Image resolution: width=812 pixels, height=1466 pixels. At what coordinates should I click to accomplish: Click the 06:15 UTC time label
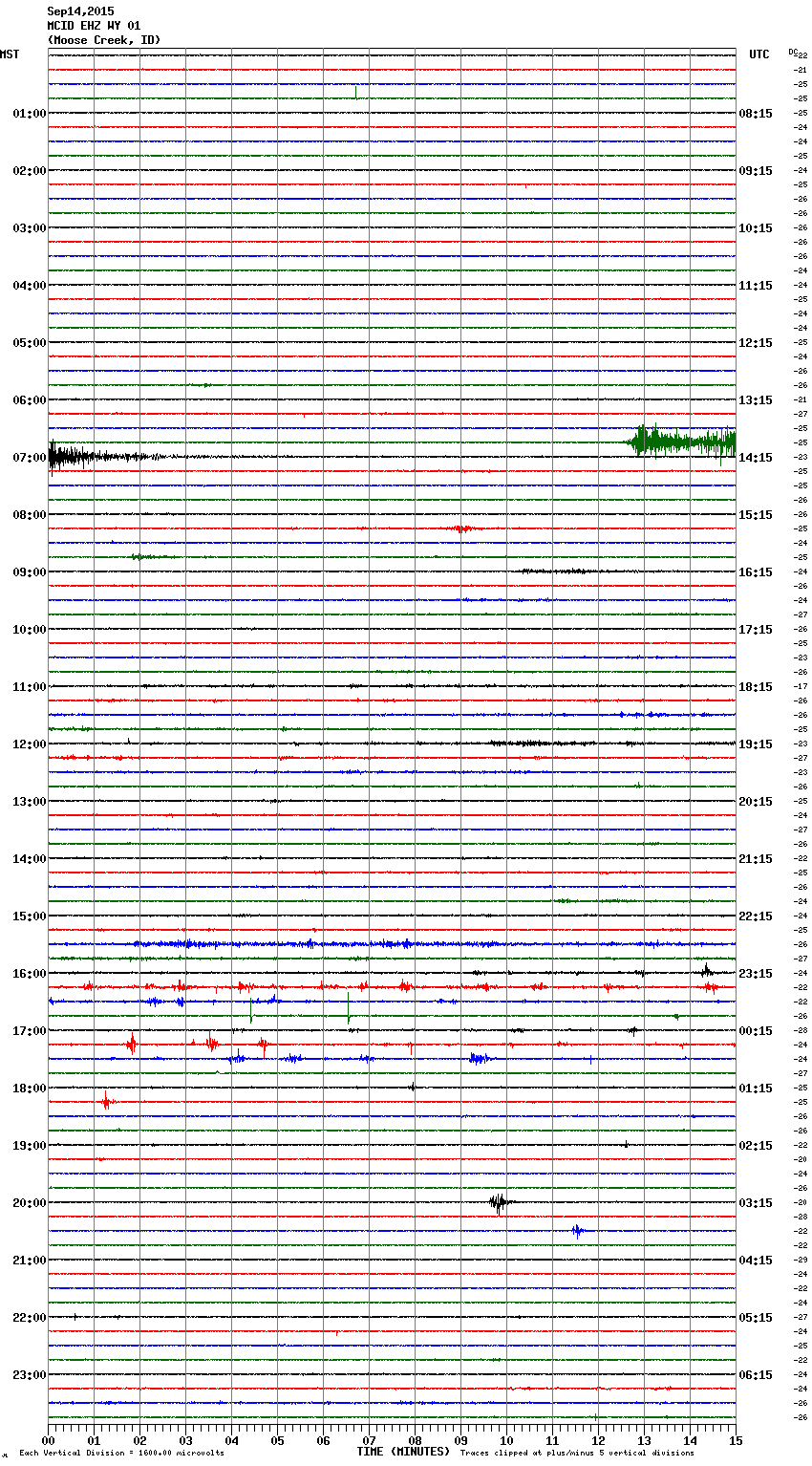(x=756, y=1375)
